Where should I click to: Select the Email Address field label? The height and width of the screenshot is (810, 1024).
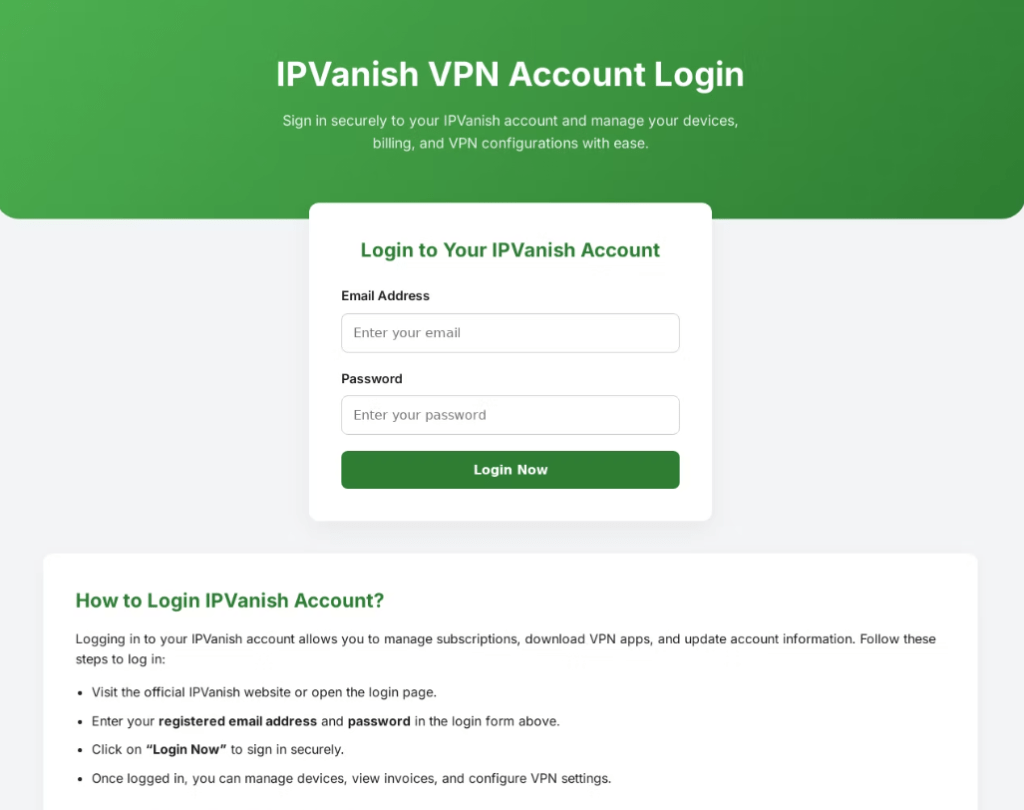click(x=385, y=296)
